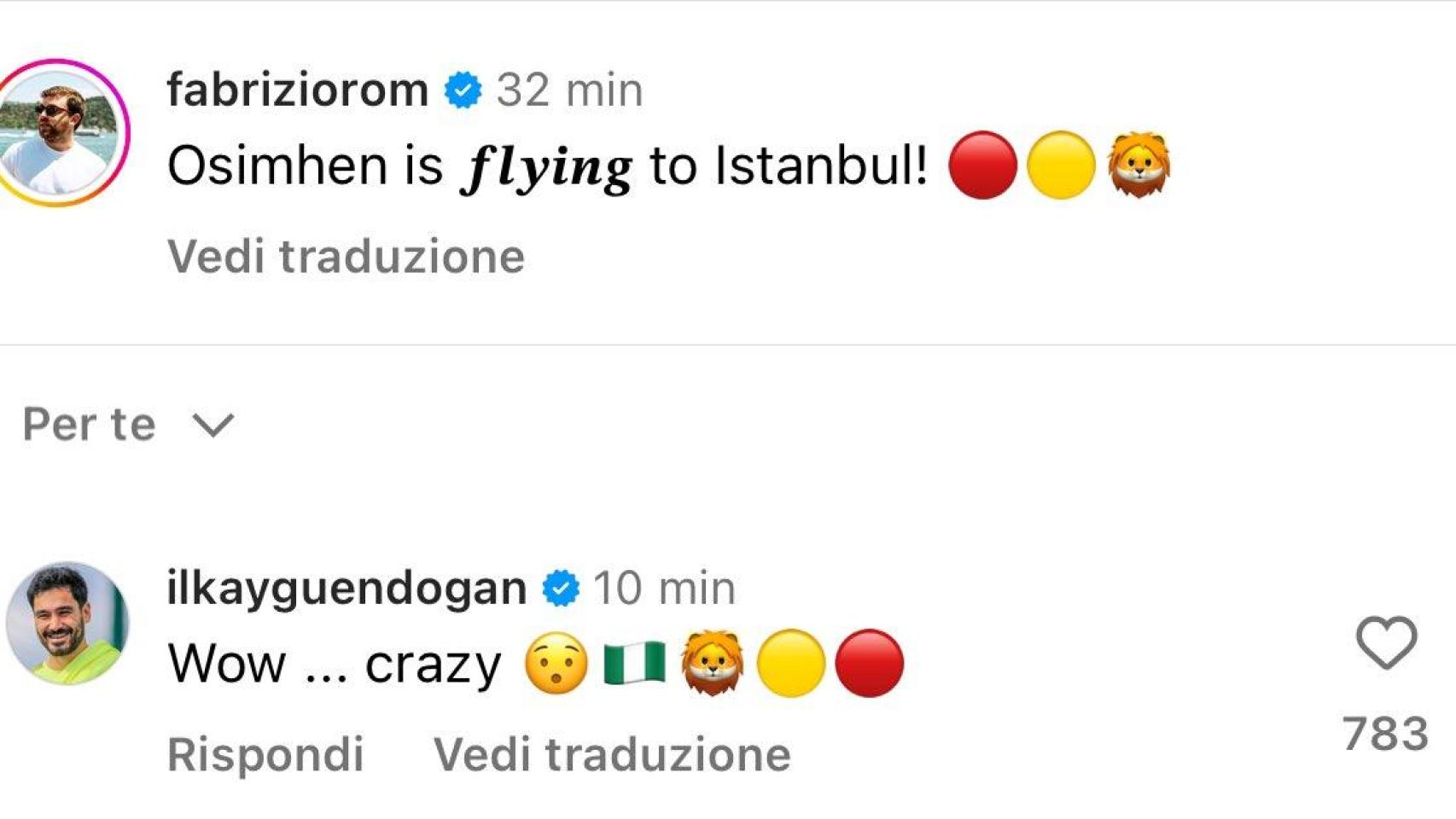The width and height of the screenshot is (1456, 819).
Task: Click the Nigerian flag emoji in the comment
Action: [x=634, y=663]
